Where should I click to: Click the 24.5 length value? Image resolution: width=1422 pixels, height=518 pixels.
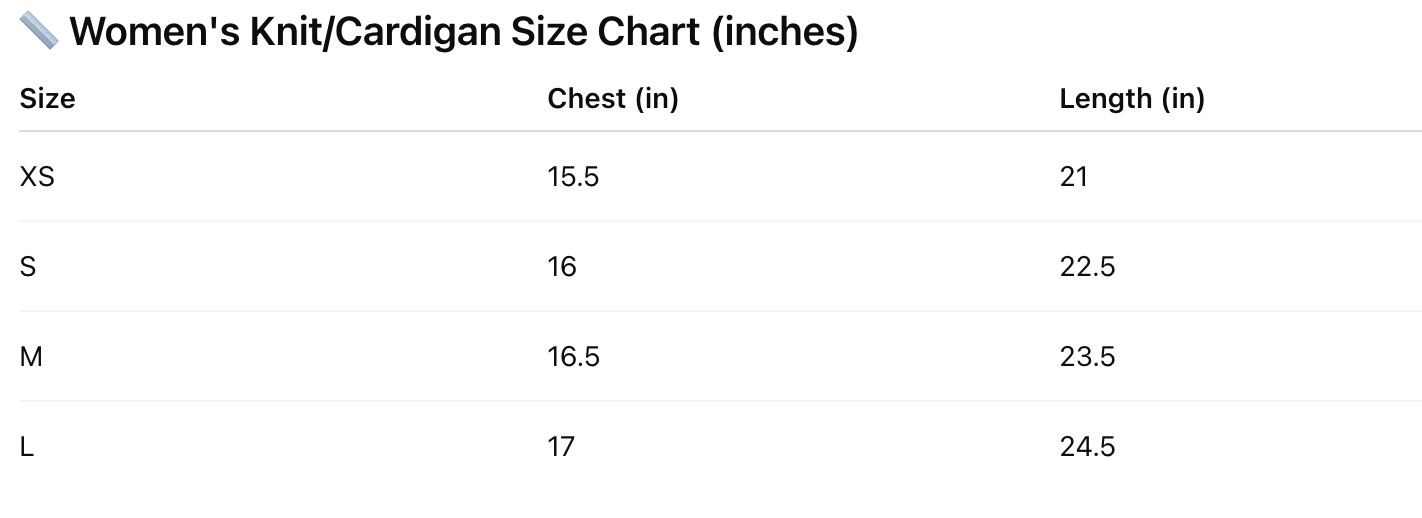1087,447
